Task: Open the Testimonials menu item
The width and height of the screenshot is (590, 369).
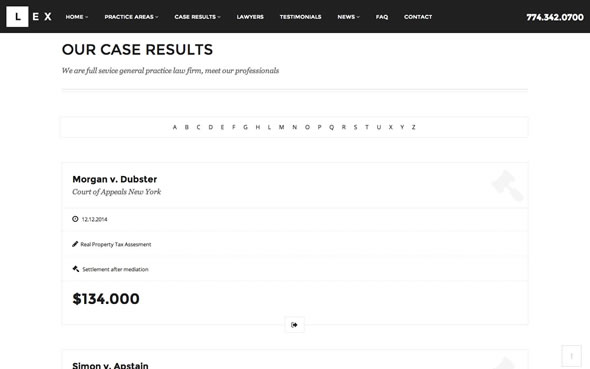Action: point(300,17)
